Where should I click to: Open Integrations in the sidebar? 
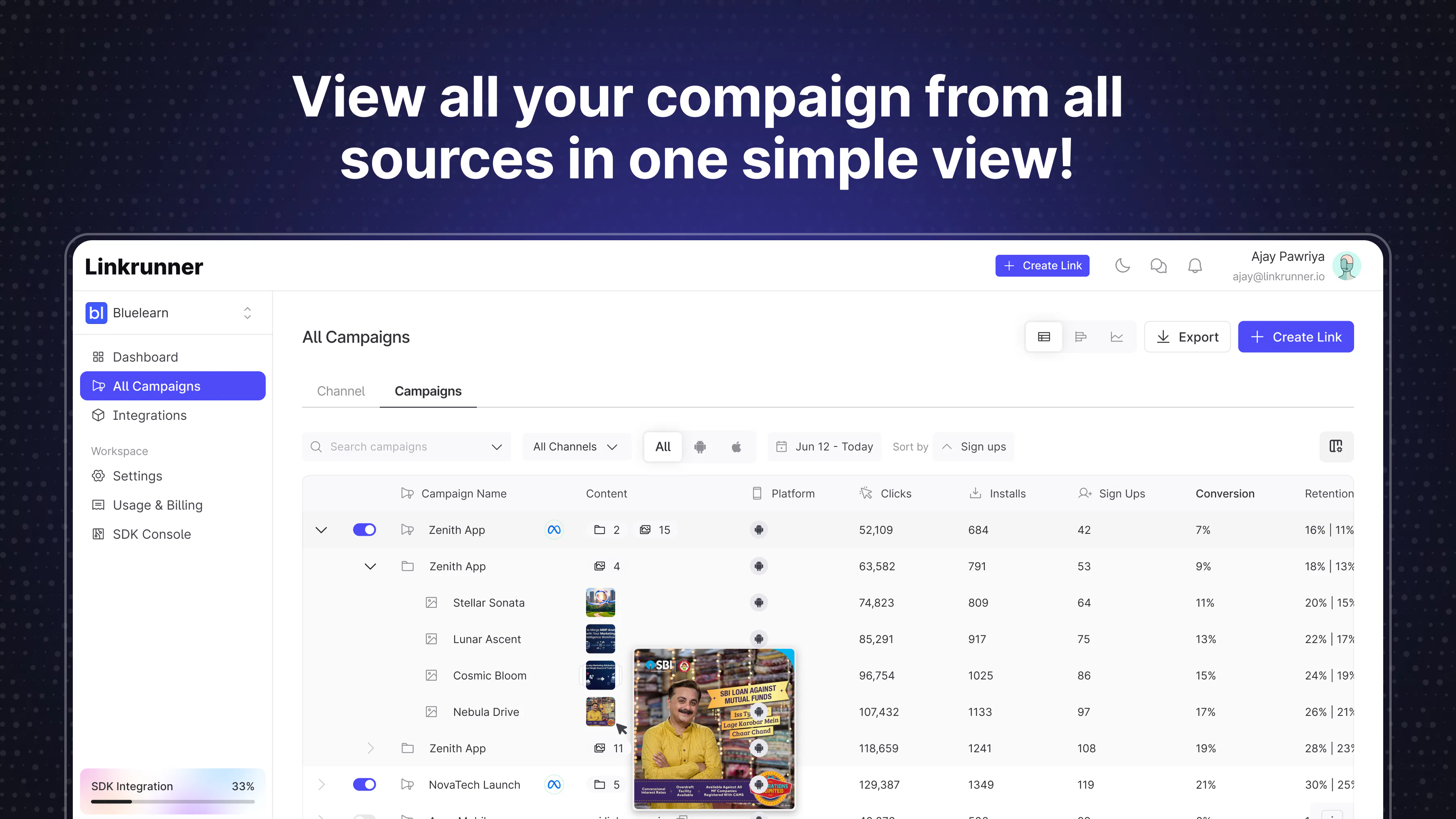pyautogui.click(x=172, y=415)
